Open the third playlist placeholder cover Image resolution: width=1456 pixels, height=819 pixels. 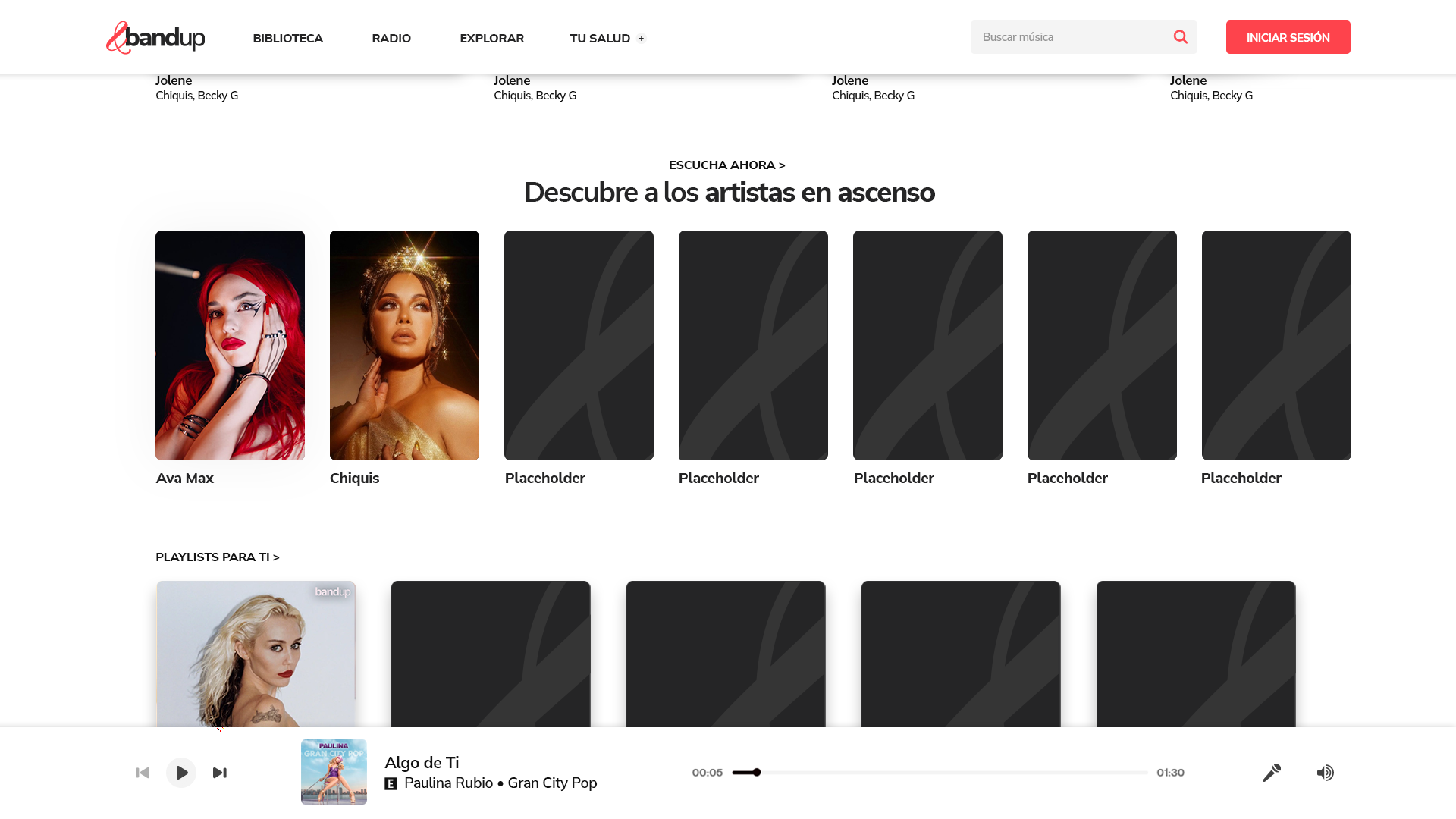726,654
